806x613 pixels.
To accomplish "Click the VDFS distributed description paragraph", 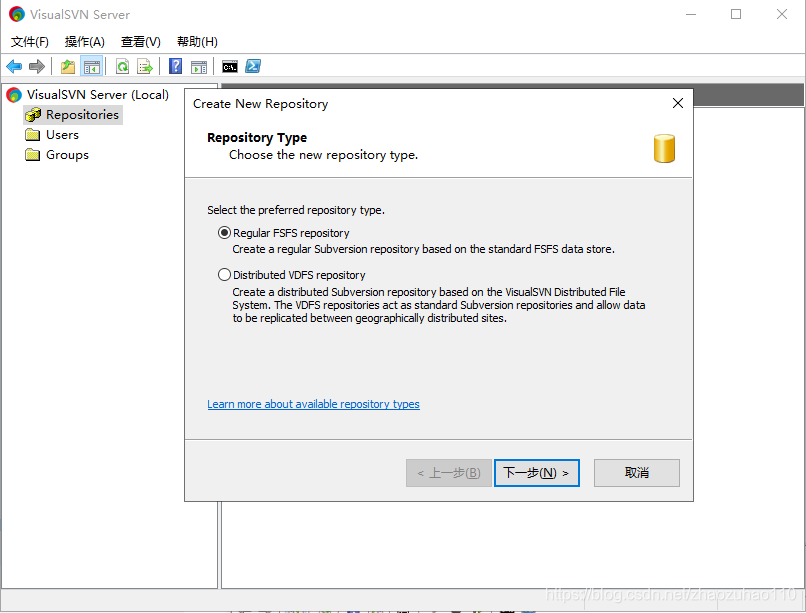I will point(438,305).
